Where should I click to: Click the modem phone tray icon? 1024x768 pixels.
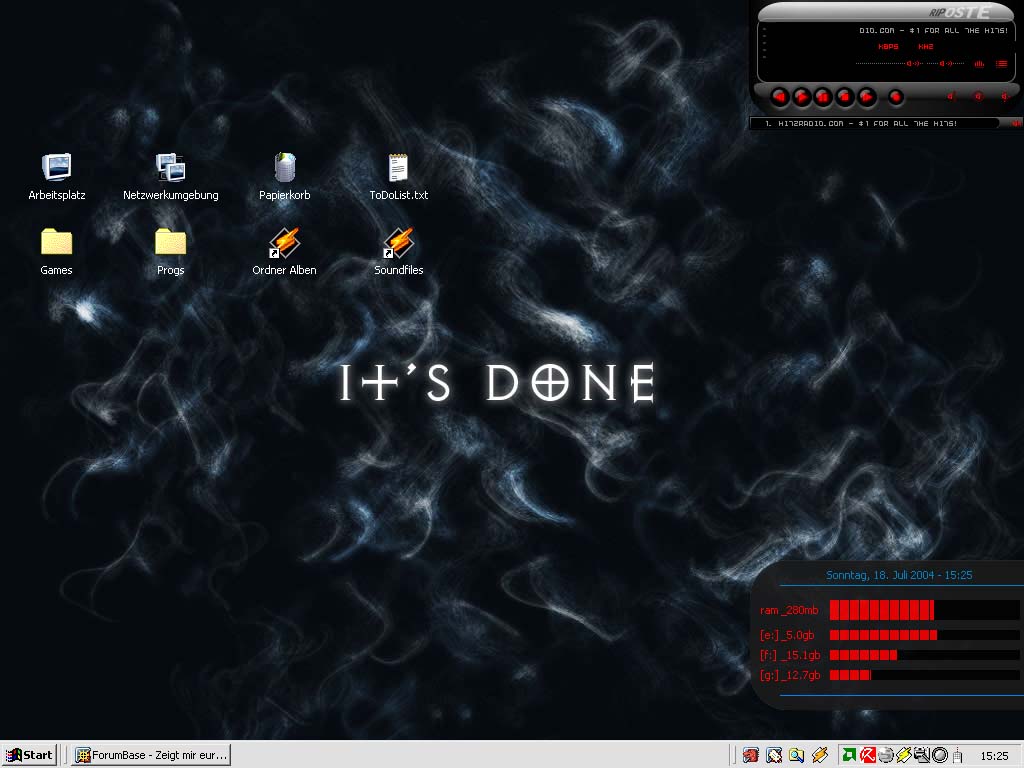click(957, 756)
